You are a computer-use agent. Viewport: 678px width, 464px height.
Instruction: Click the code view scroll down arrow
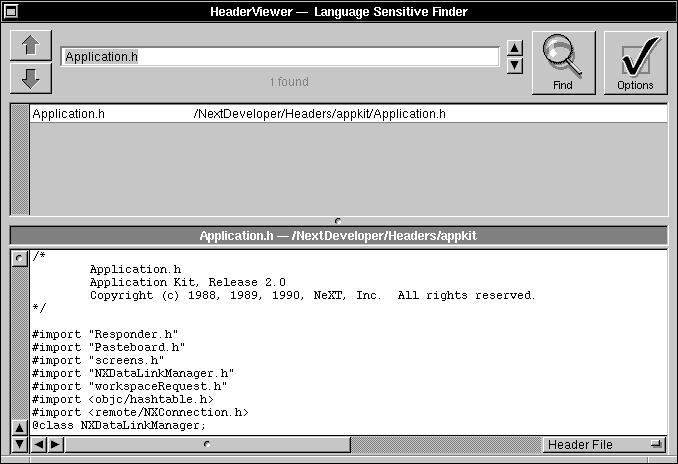pyautogui.click(x=19, y=444)
